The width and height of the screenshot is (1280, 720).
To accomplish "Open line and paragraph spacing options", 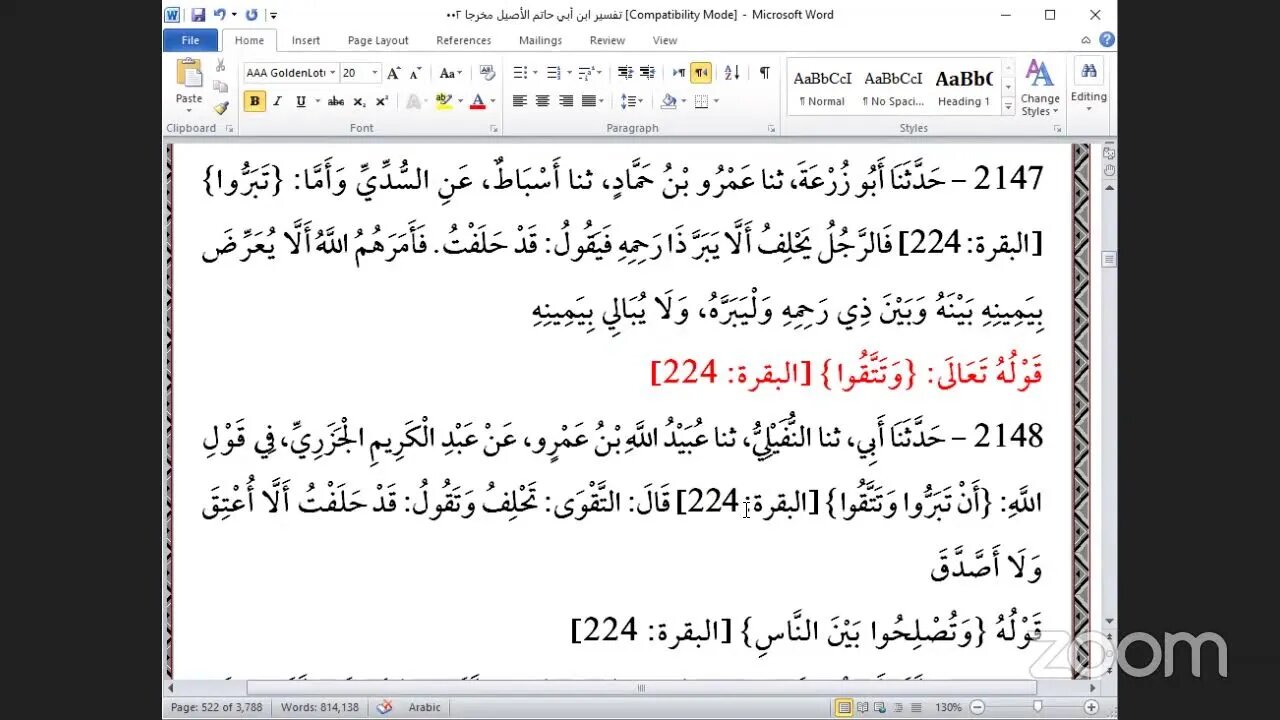I will [631, 101].
